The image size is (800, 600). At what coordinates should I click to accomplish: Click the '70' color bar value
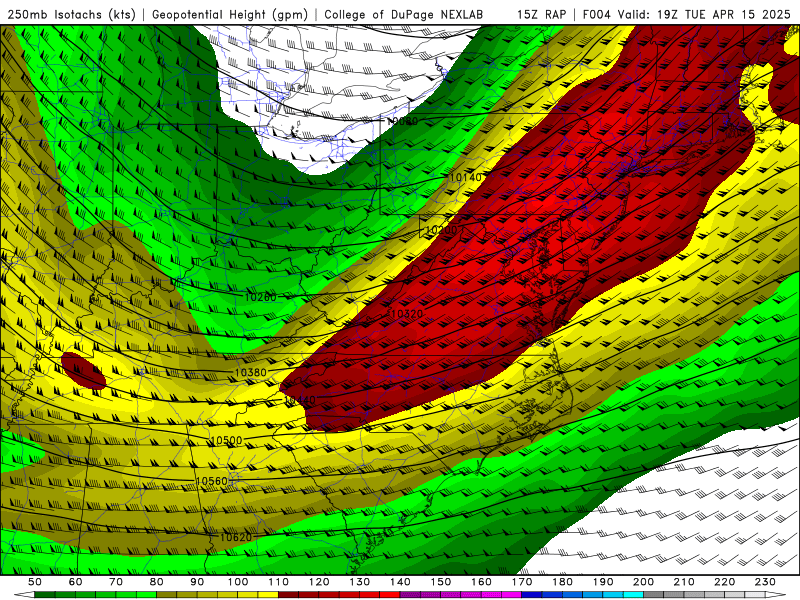[x=116, y=582]
